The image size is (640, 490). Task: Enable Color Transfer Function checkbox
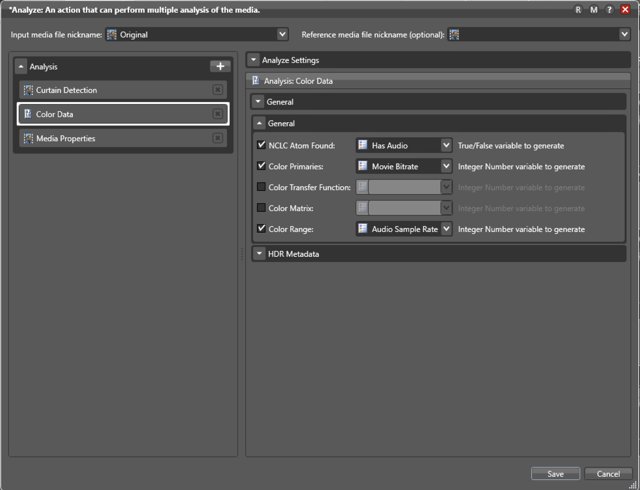point(261,187)
